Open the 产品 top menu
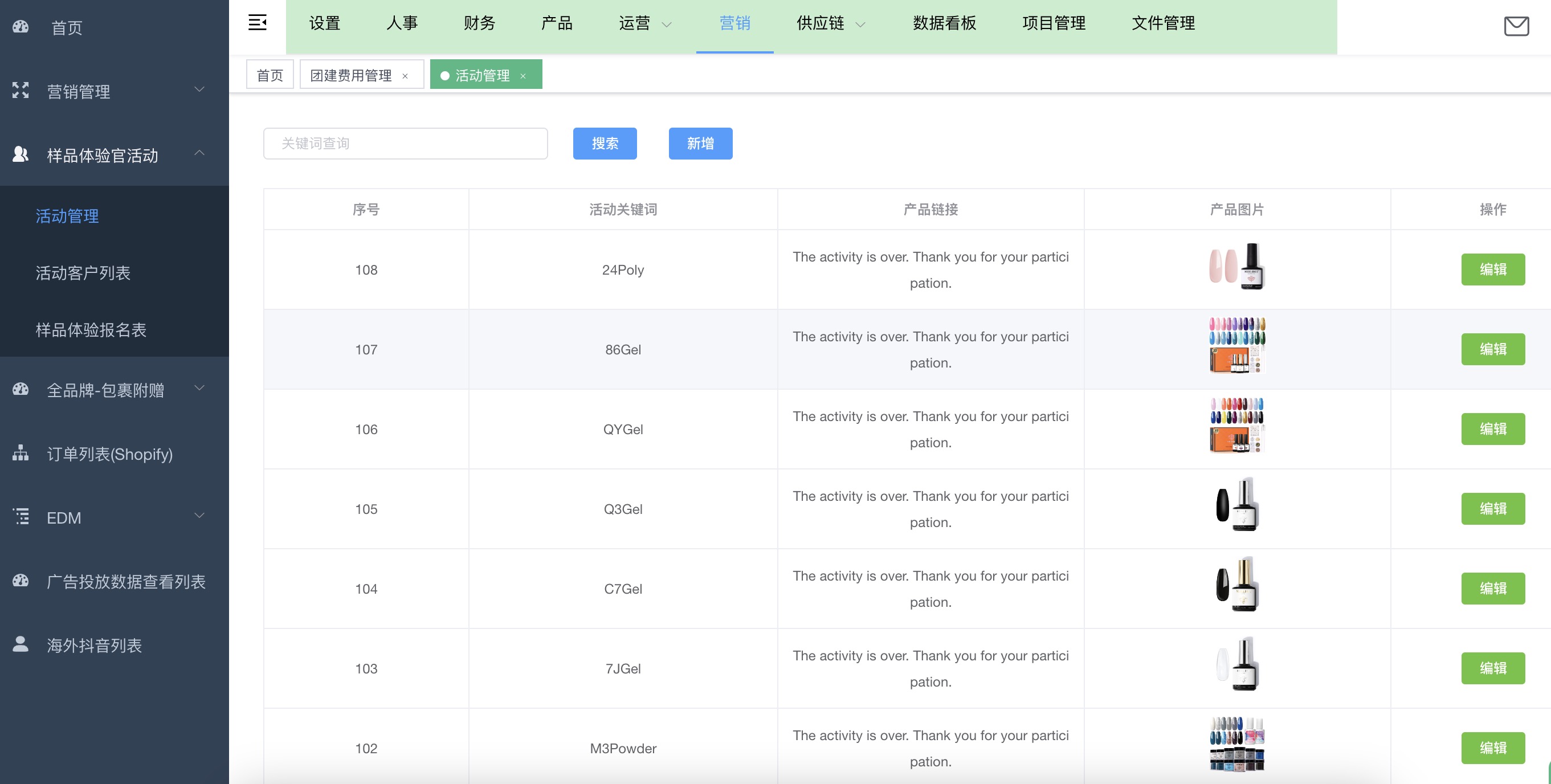This screenshot has width=1551, height=784. pos(557,23)
